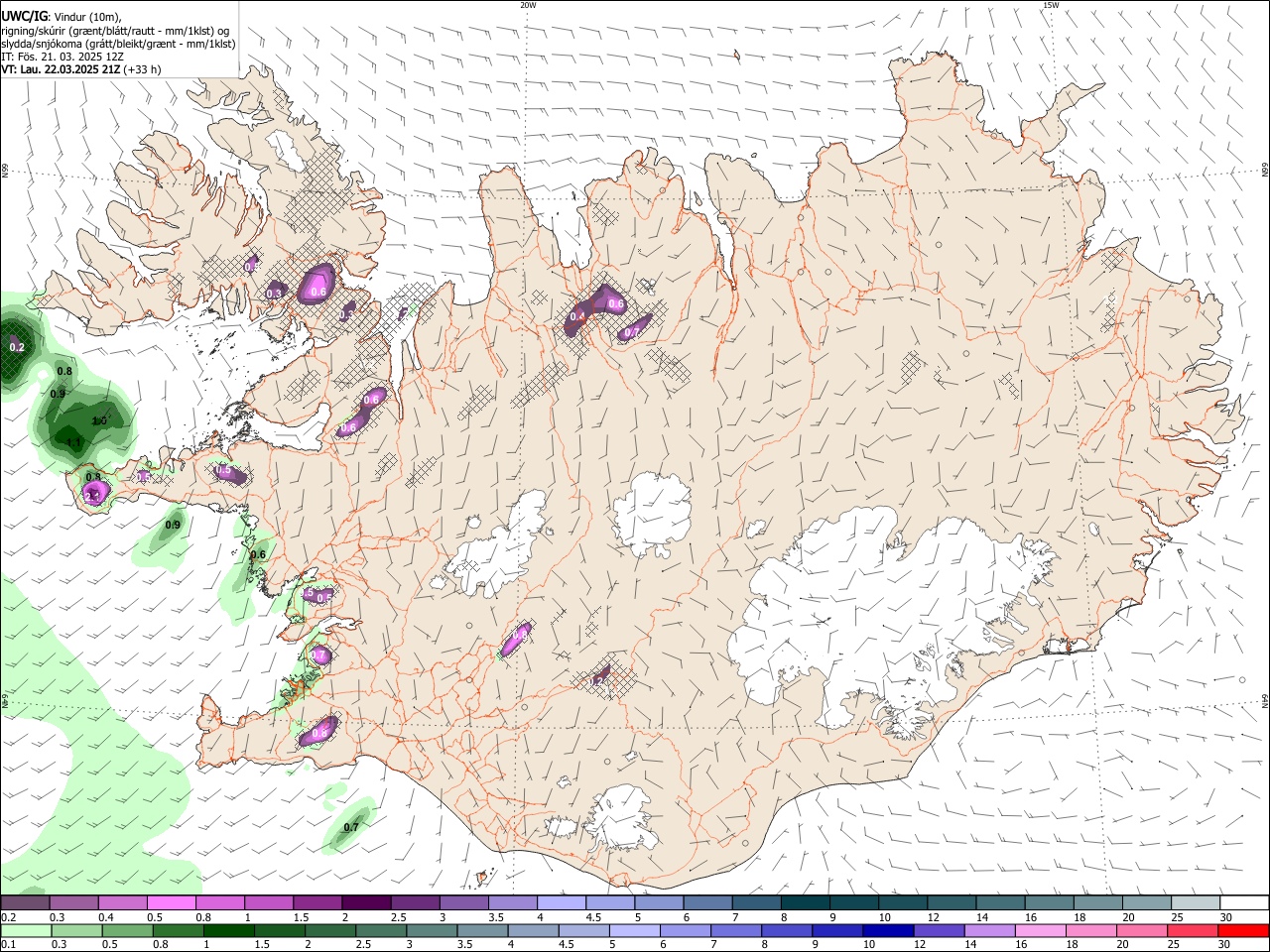Click the 'UWC/IG: Vindur (10m)' title line
The width and height of the screenshot is (1270, 952).
[62, 17]
